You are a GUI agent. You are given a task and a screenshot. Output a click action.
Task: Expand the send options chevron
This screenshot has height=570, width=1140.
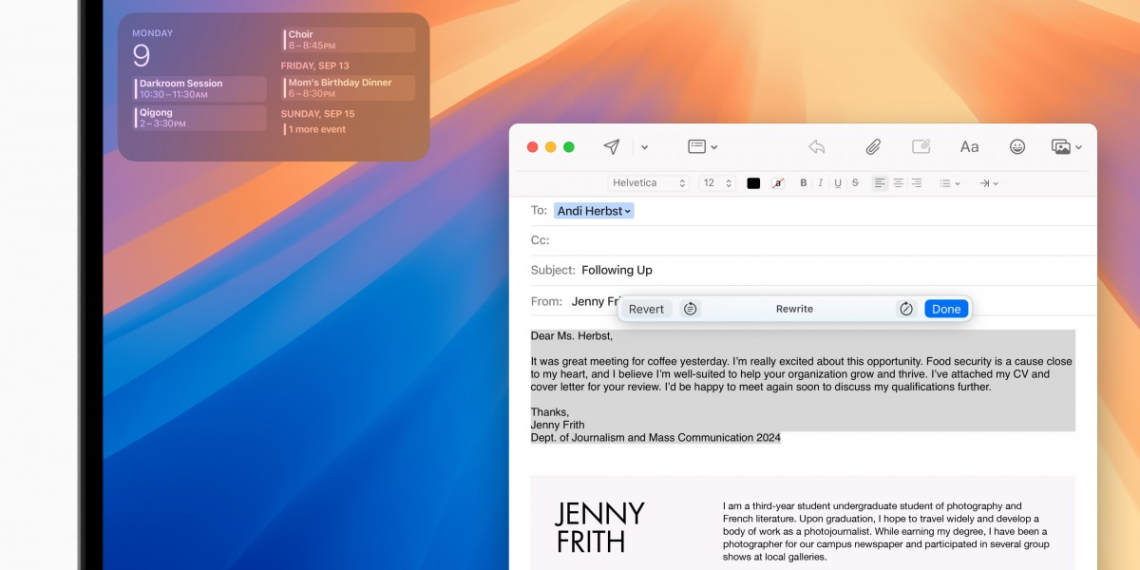point(644,148)
